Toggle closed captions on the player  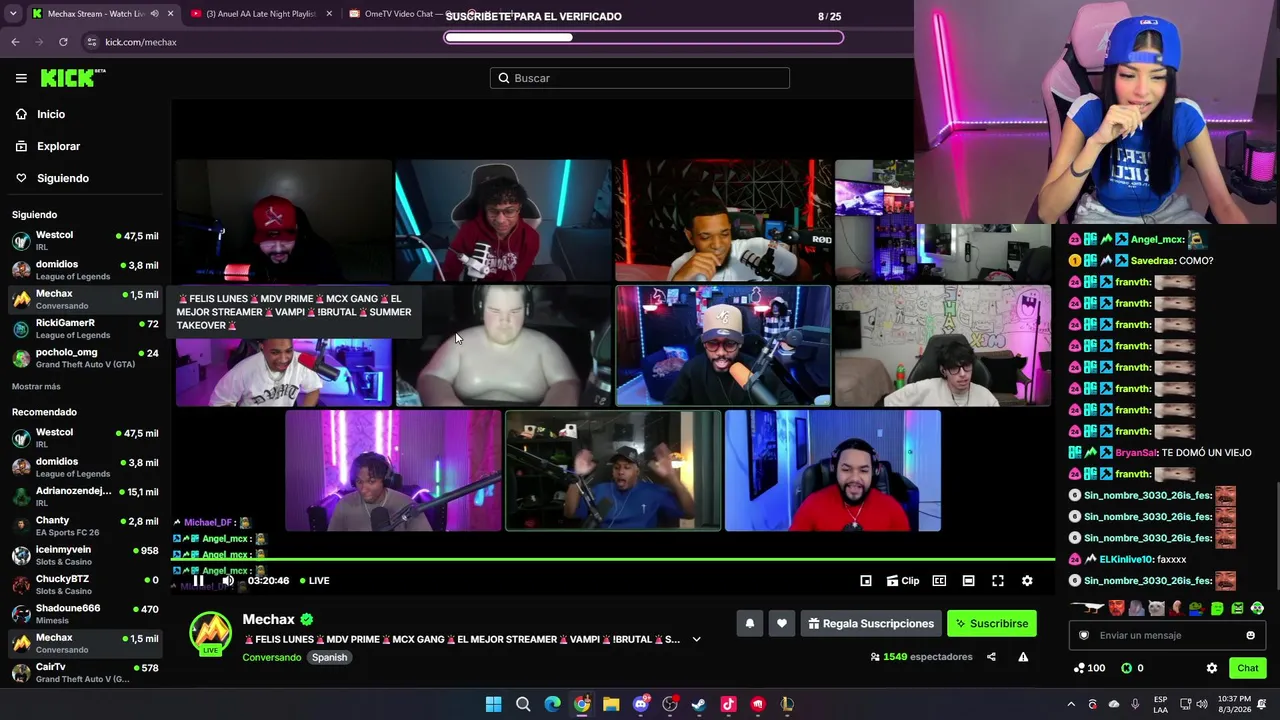pos(939,581)
